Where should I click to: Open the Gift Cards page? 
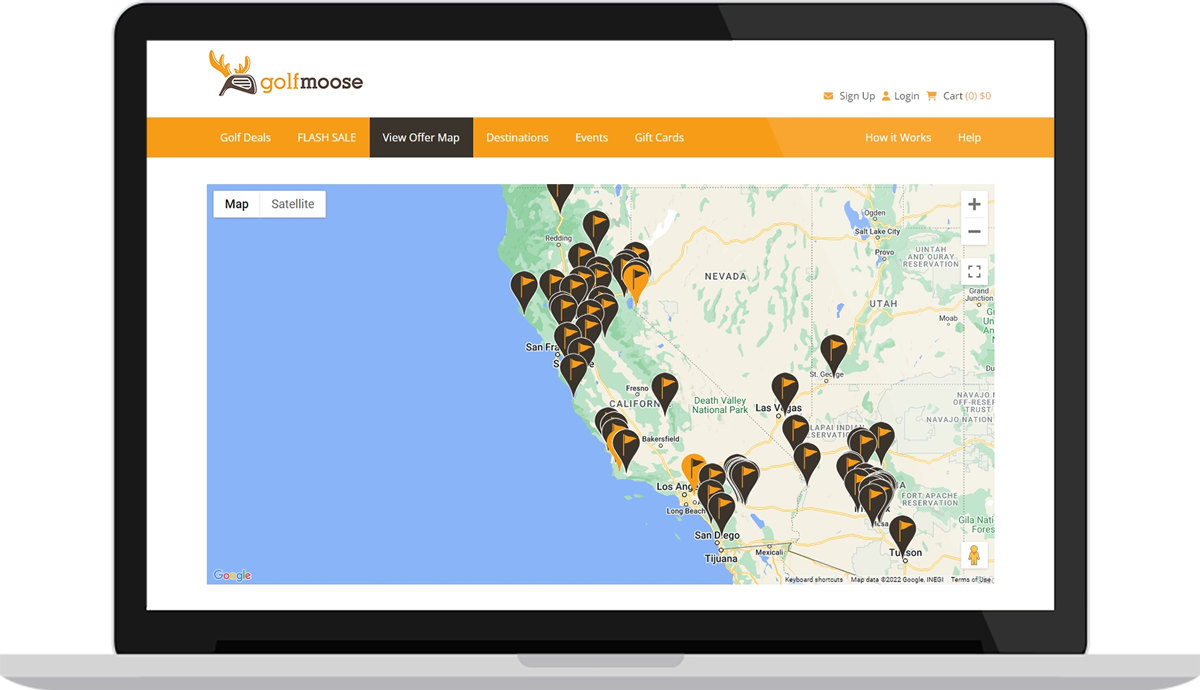click(x=659, y=138)
